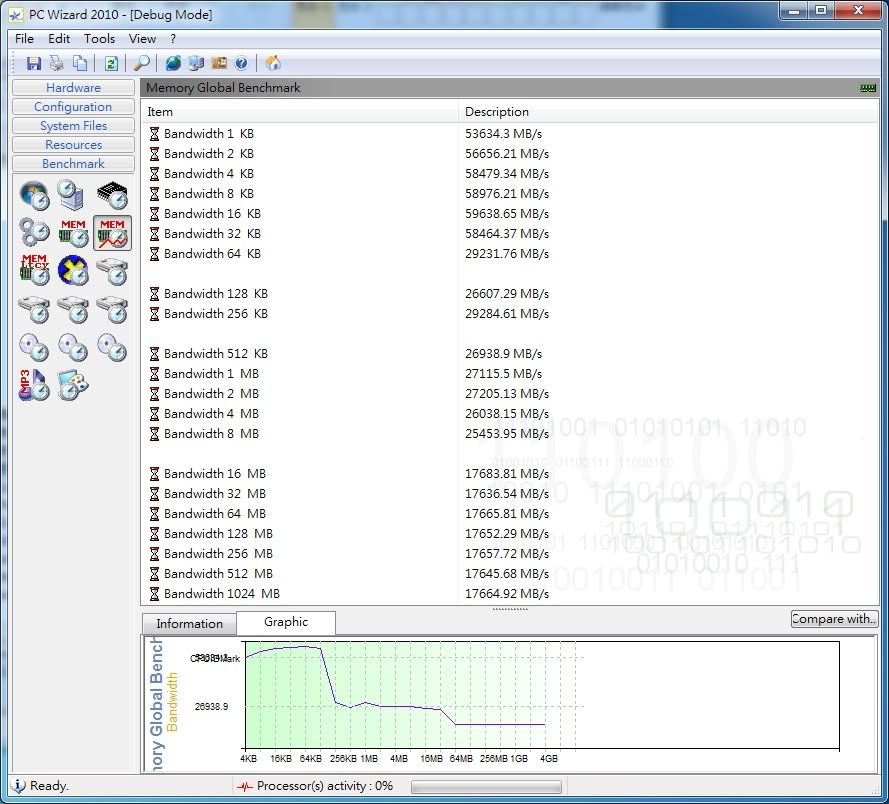889x804 pixels.
Task: Select the Bandwidth 8 KB row
Action: pos(509,194)
